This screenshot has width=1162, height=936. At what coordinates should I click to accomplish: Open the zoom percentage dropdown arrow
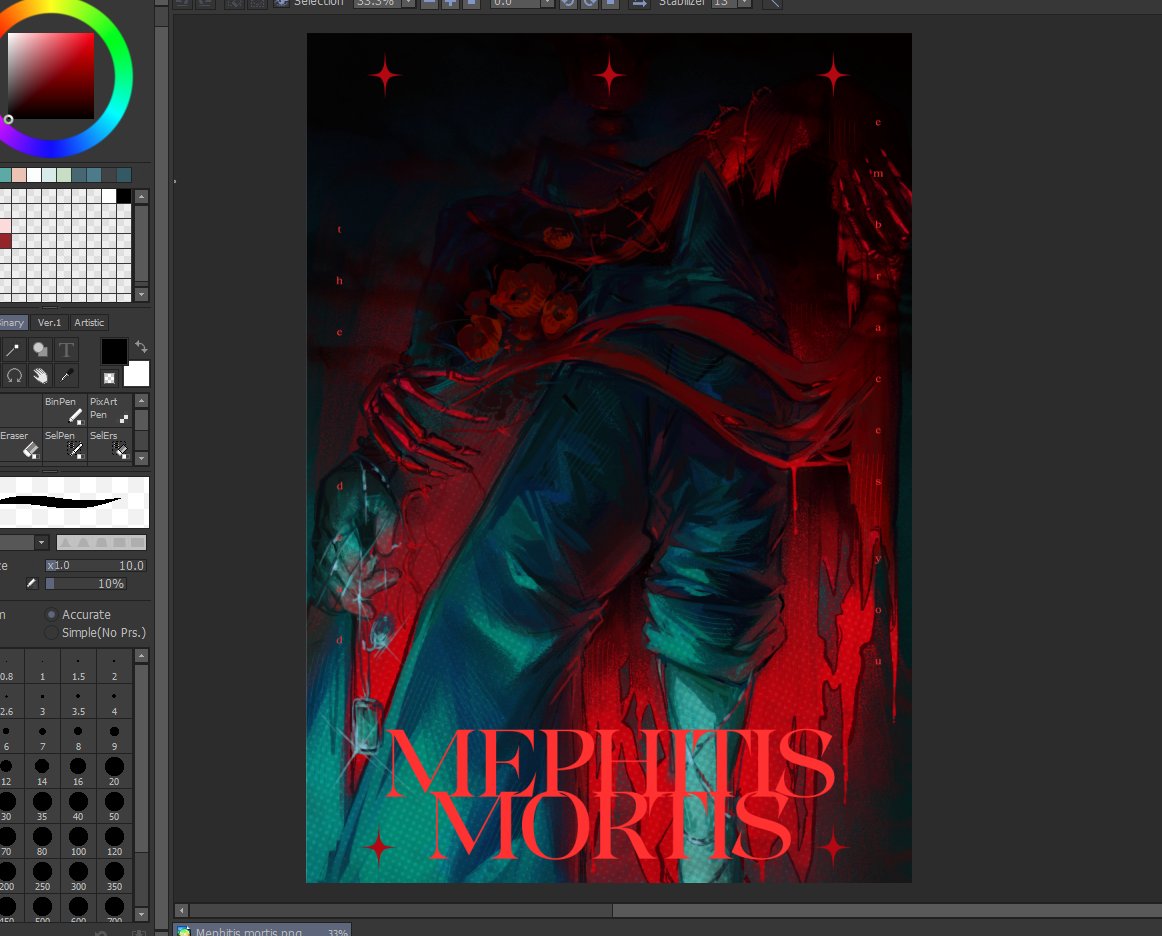tap(408, 3)
